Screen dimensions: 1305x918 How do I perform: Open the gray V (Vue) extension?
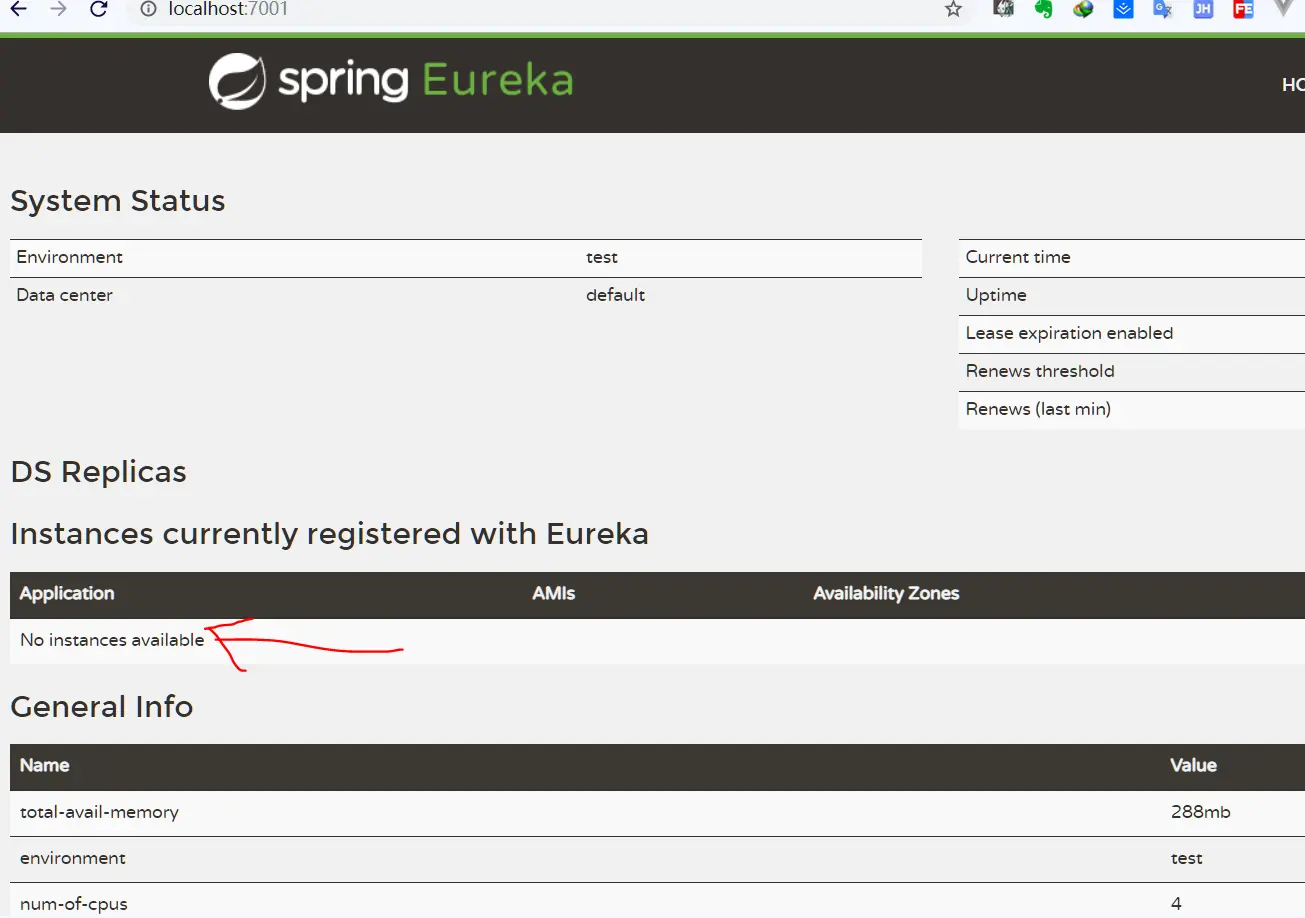[1284, 8]
